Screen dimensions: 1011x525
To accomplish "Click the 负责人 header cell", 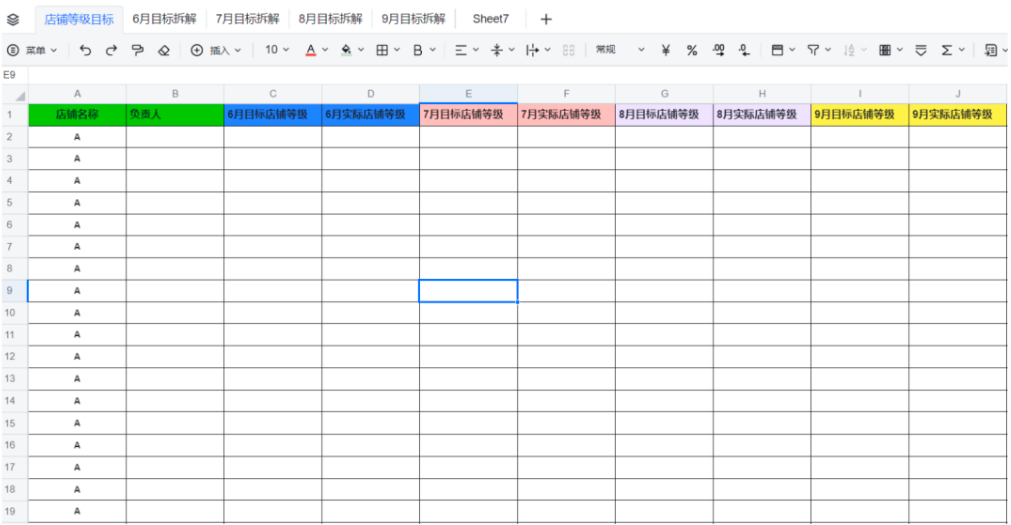I will pyautogui.click(x=175, y=115).
